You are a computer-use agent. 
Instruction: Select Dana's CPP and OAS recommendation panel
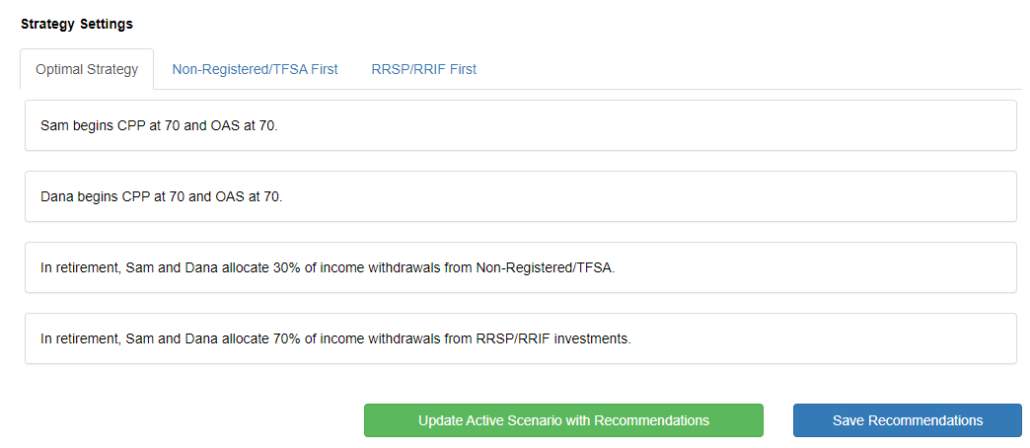click(x=520, y=196)
